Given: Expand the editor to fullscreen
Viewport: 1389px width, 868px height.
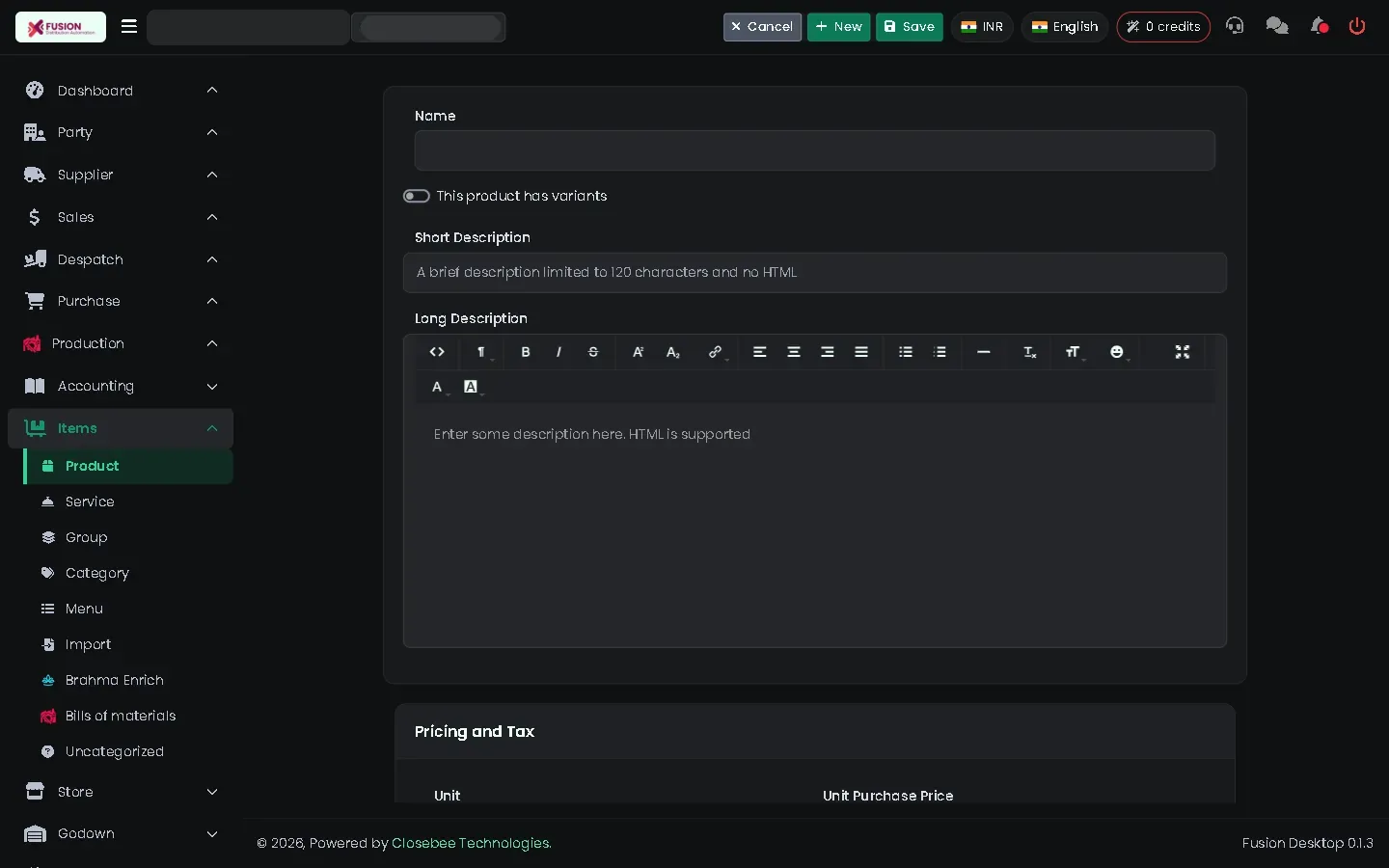Looking at the screenshot, I should pyautogui.click(x=1183, y=352).
